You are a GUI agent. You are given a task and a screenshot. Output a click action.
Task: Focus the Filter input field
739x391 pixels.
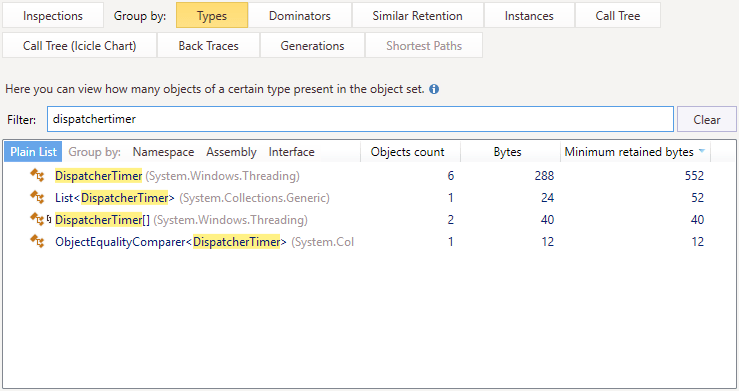(x=360, y=119)
